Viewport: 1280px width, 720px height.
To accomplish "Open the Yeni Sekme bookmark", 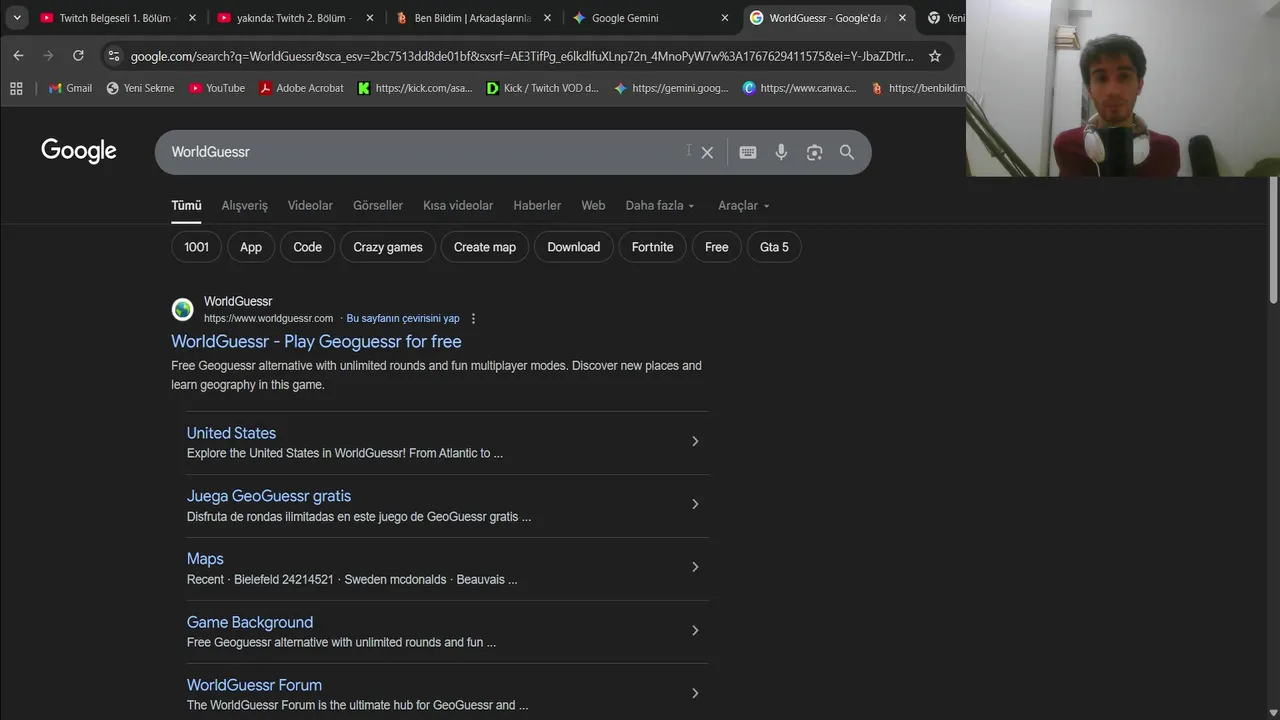I will (x=140, y=88).
